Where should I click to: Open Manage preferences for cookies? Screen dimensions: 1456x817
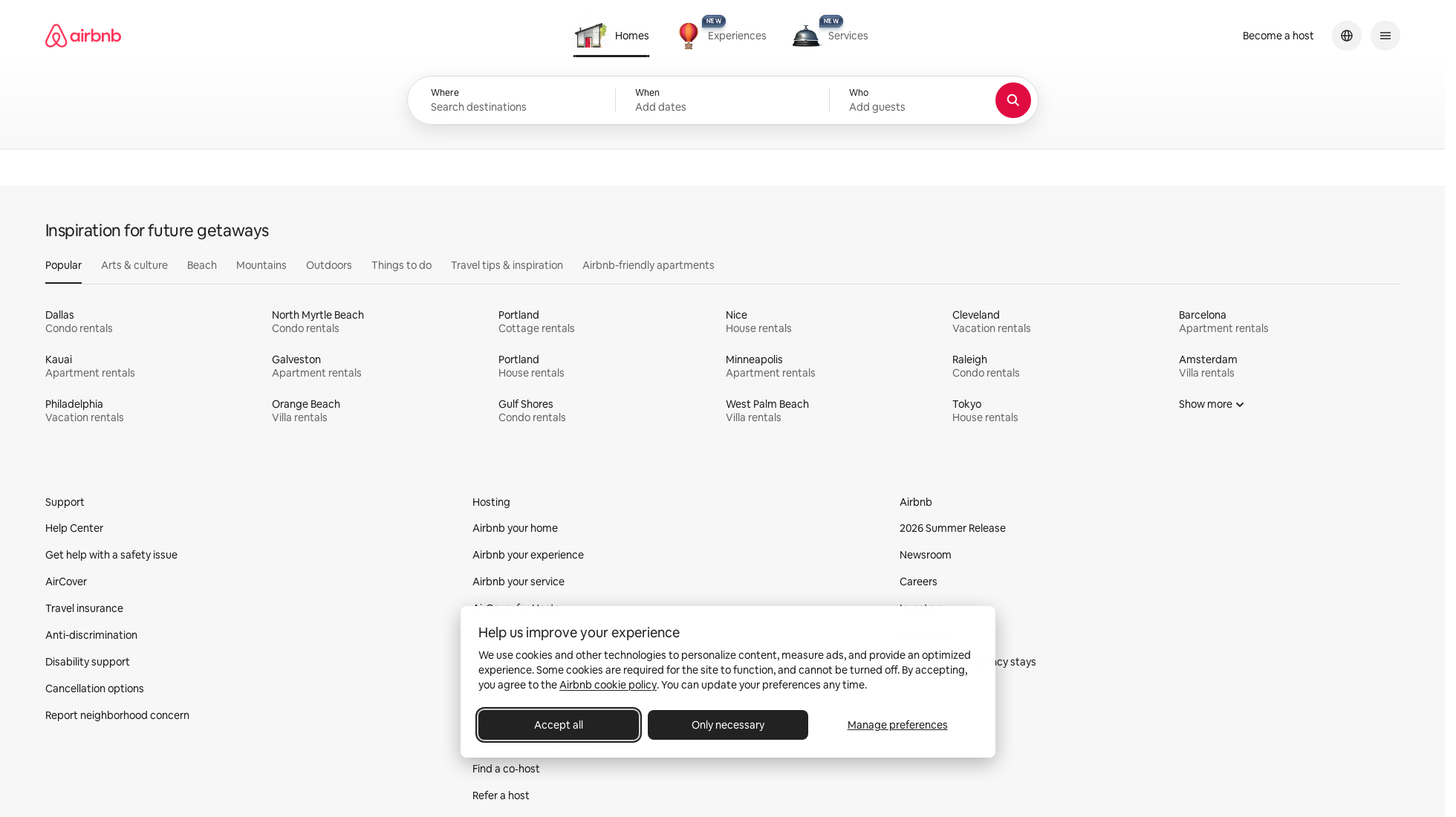pos(897,725)
